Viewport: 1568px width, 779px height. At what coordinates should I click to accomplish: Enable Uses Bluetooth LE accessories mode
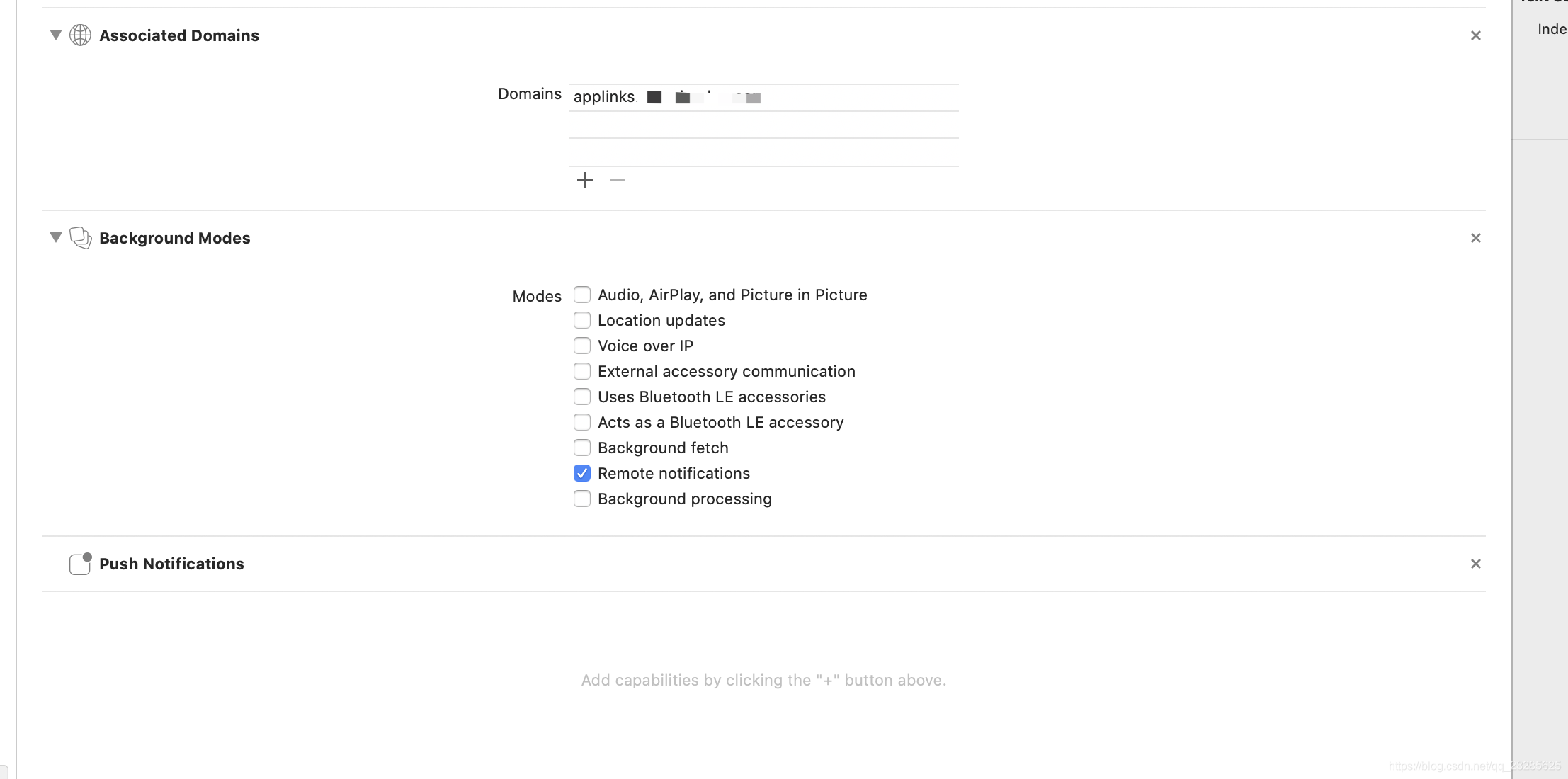[580, 396]
